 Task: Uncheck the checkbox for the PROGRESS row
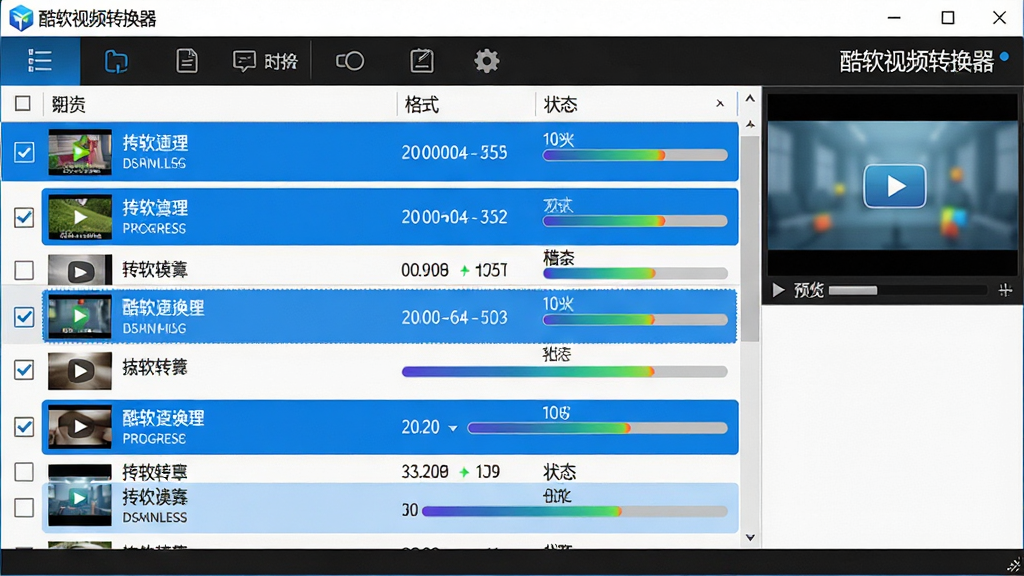pos(24,217)
